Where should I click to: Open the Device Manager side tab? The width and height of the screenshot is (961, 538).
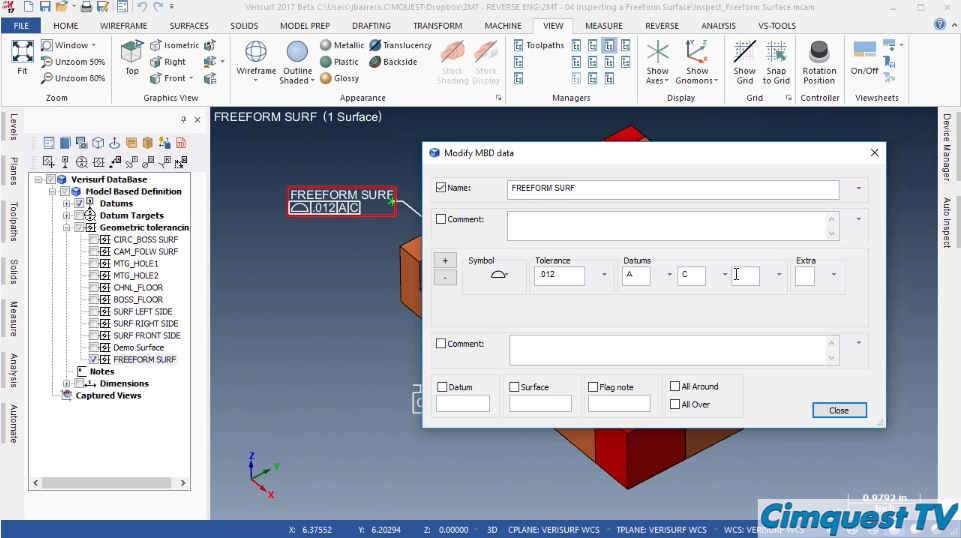point(947,147)
